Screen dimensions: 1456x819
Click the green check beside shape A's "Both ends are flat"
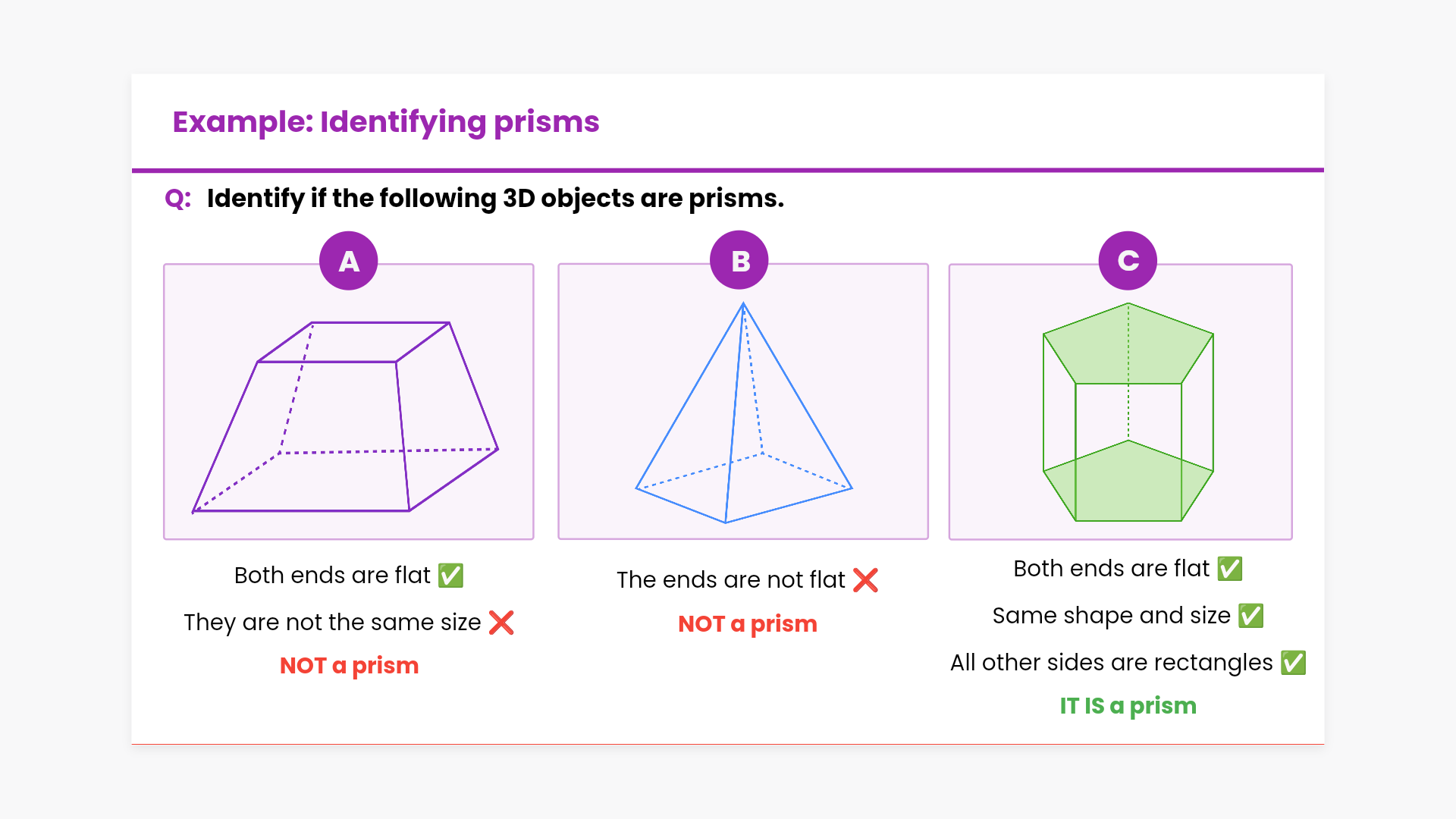pos(450,576)
